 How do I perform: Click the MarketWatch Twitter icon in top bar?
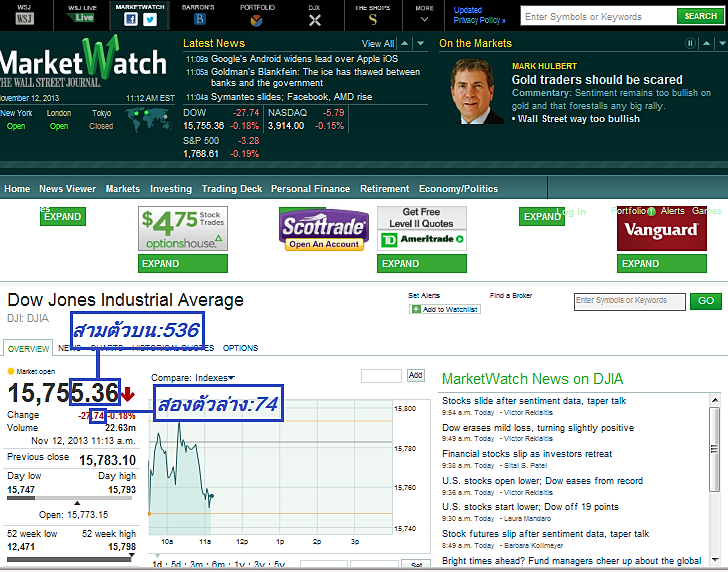click(150, 19)
